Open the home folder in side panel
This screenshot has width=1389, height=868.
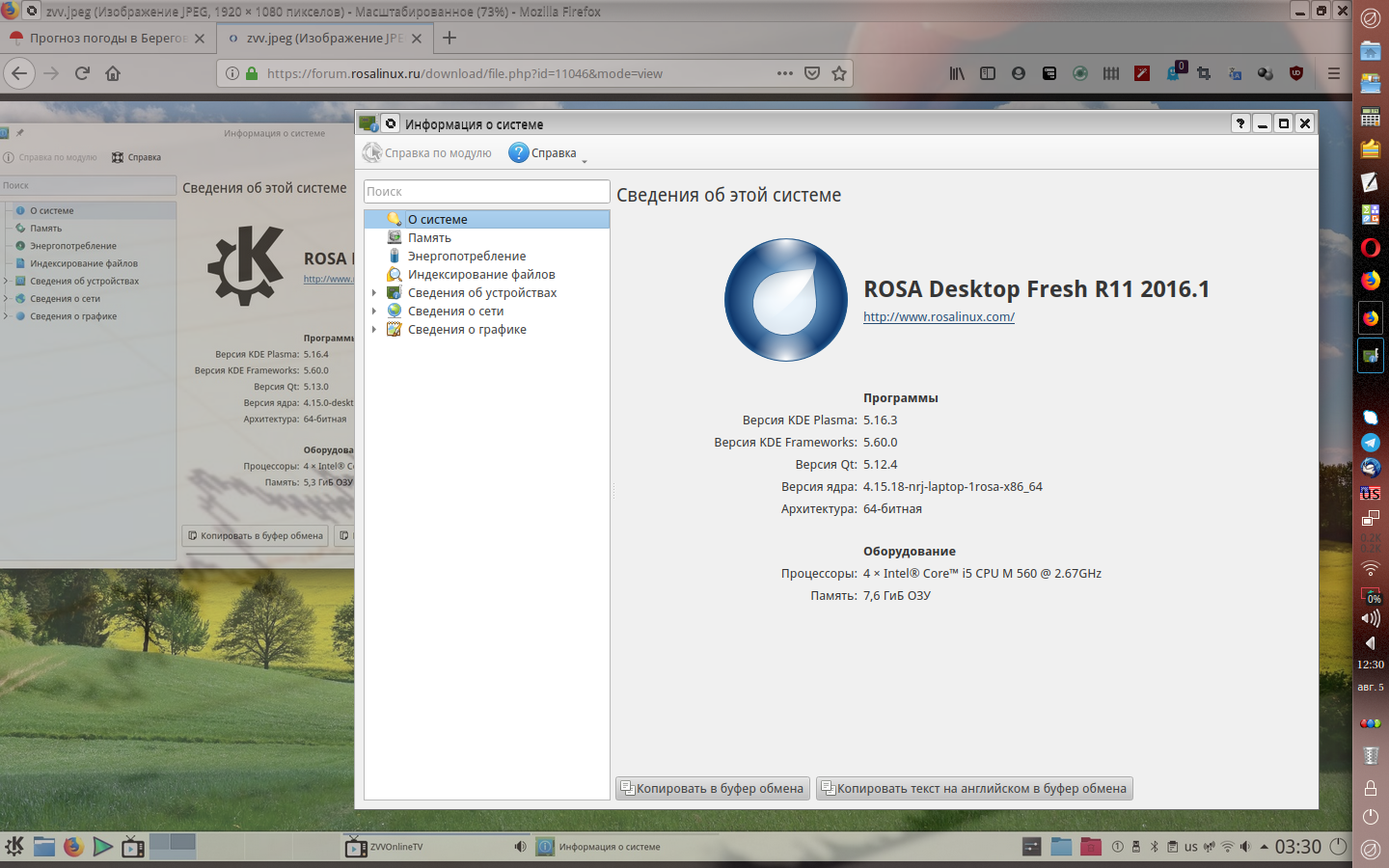point(1371,50)
